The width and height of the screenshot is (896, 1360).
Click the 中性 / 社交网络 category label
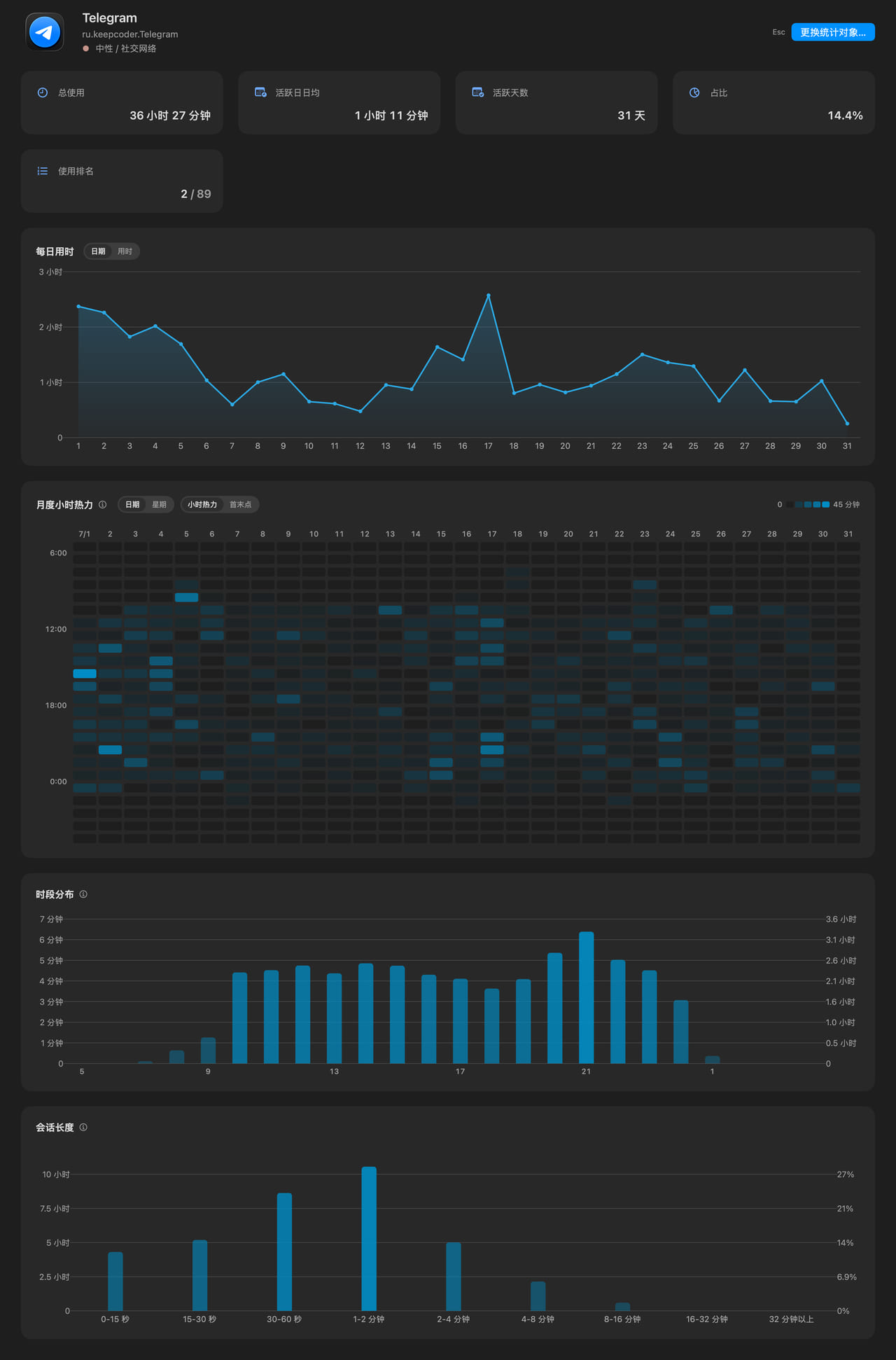tap(126, 48)
